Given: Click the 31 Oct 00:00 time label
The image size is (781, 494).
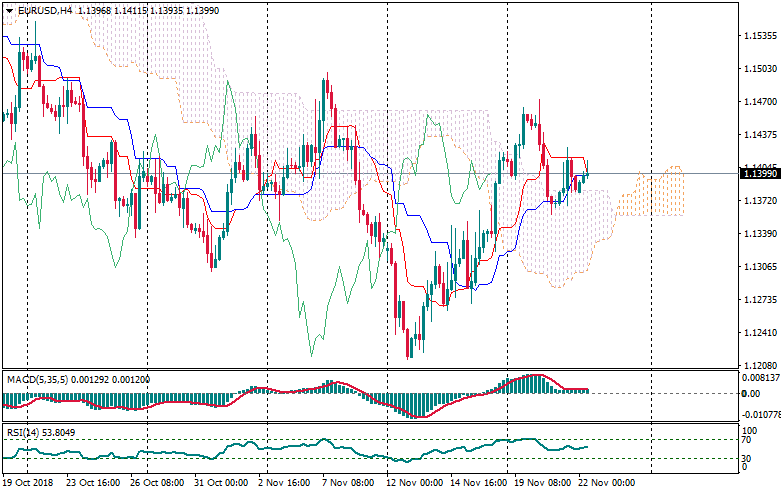Looking at the screenshot, I should (219, 482).
